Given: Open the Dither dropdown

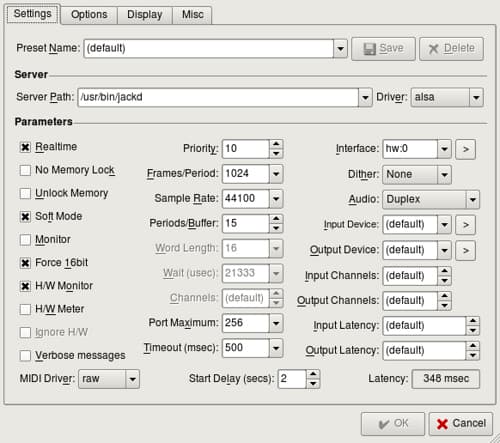Looking at the screenshot, I should [x=417, y=174].
